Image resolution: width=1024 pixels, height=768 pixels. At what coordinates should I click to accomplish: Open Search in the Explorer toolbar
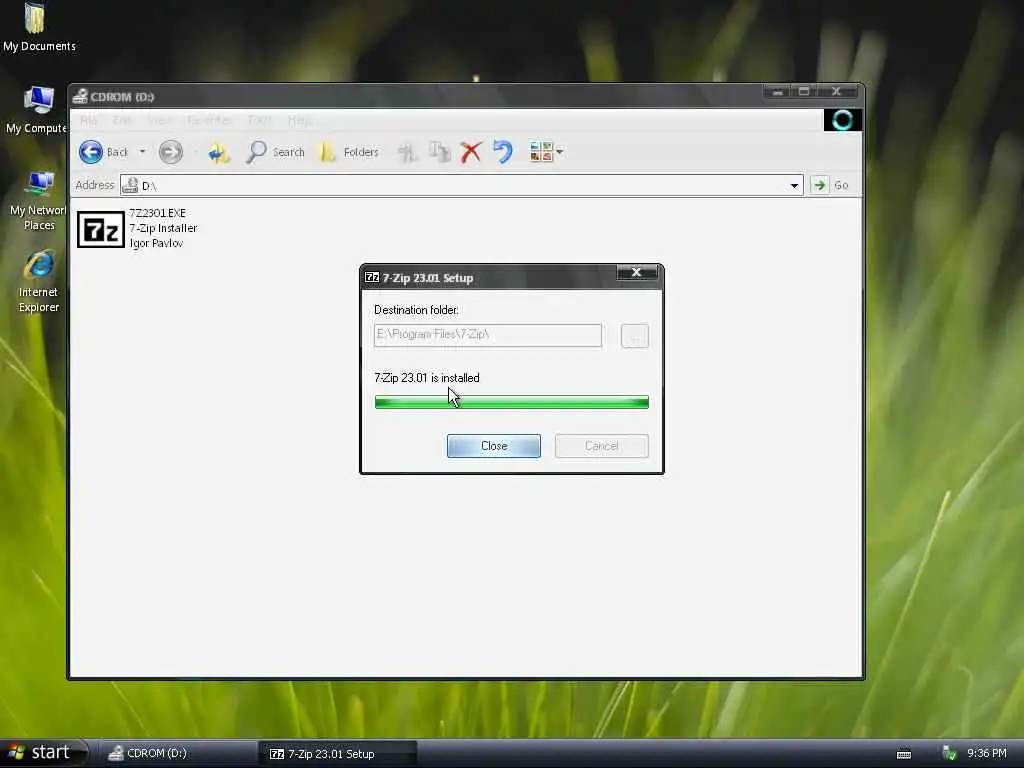click(275, 152)
